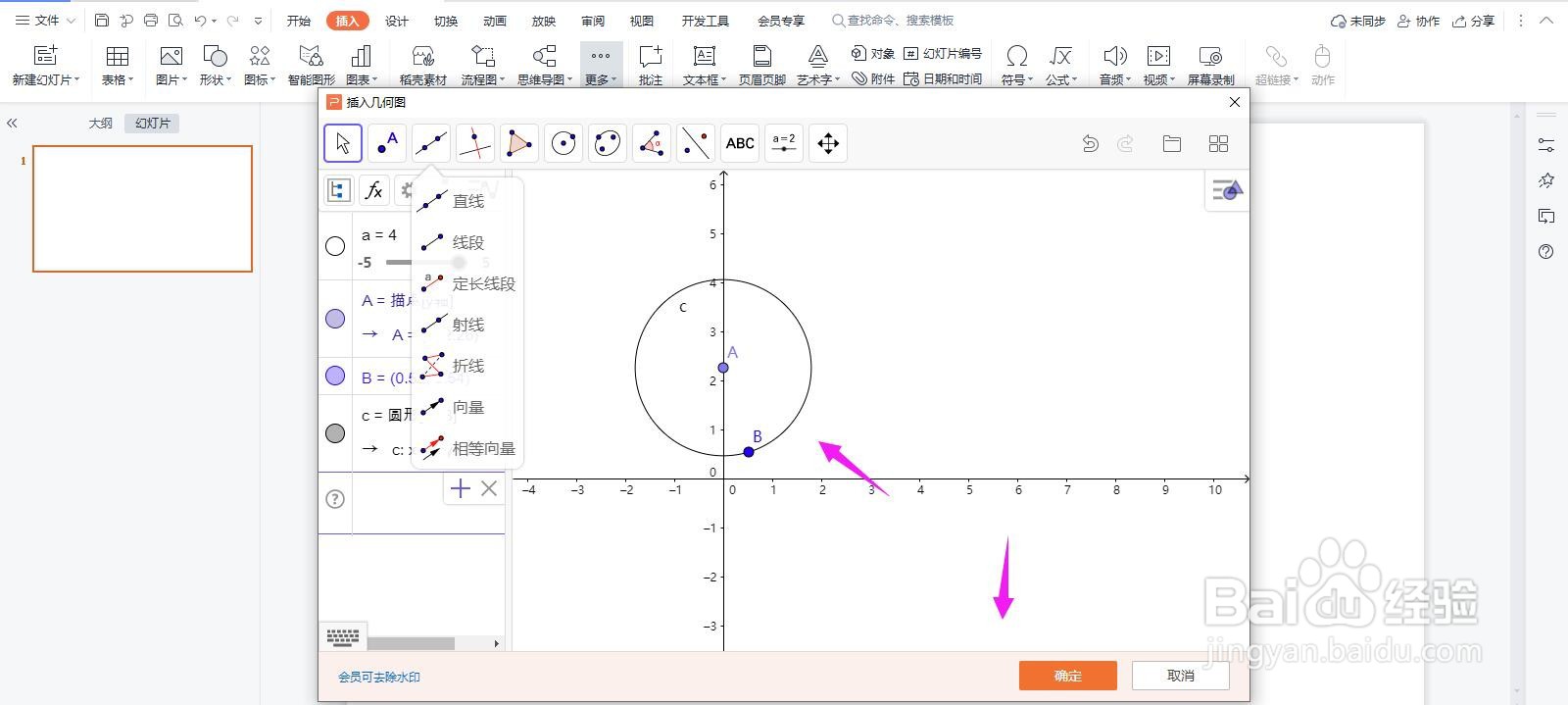The image size is (1568, 705).
Task: Select the Line tool in the geometry toolbar
Action: (431, 143)
